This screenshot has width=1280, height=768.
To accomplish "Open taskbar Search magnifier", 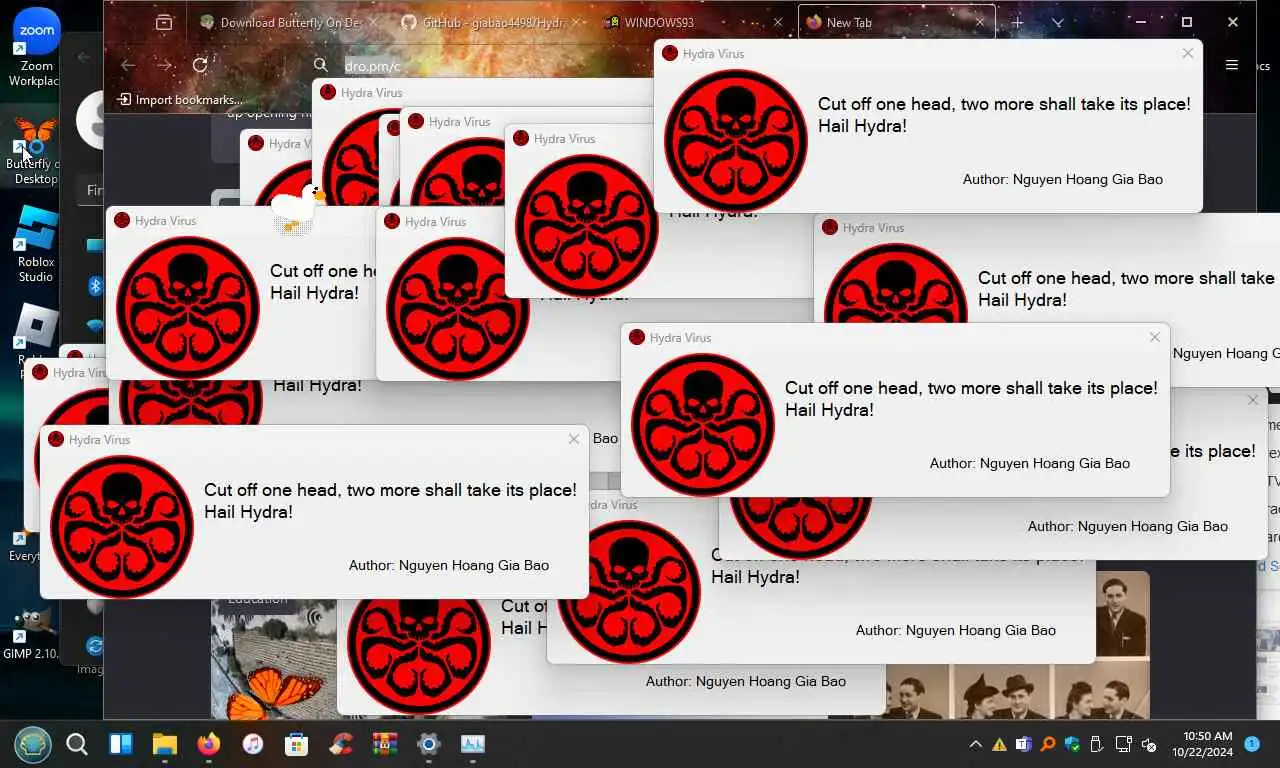I will point(77,744).
